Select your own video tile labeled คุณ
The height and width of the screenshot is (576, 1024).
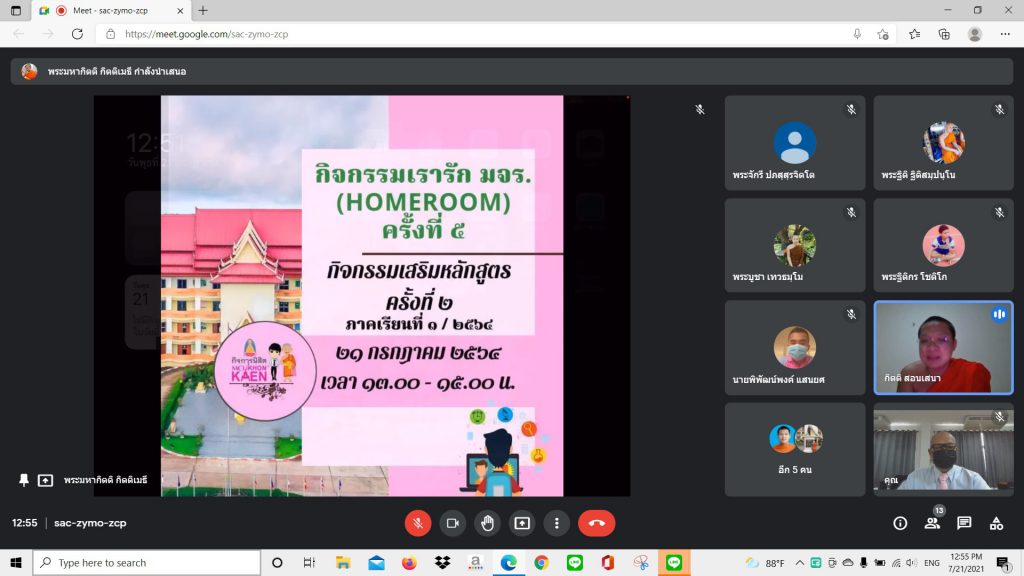pos(944,449)
